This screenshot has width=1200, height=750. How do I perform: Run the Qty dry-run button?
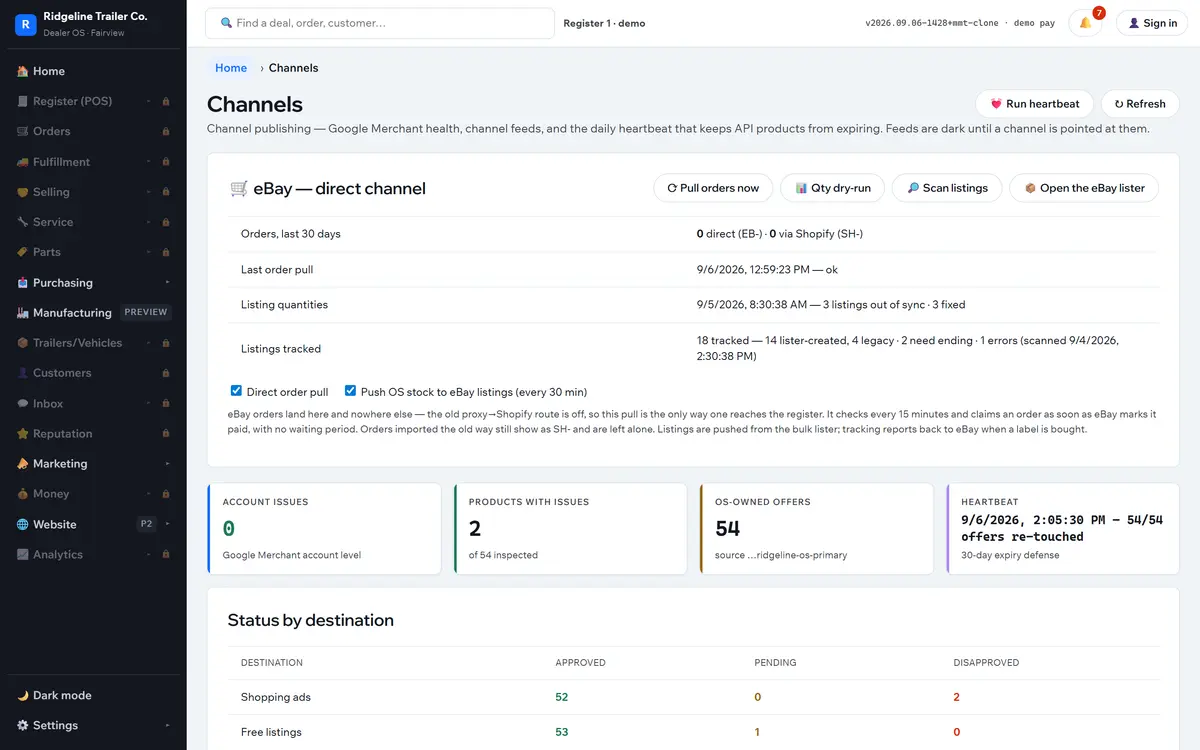[x=833, y=188]
